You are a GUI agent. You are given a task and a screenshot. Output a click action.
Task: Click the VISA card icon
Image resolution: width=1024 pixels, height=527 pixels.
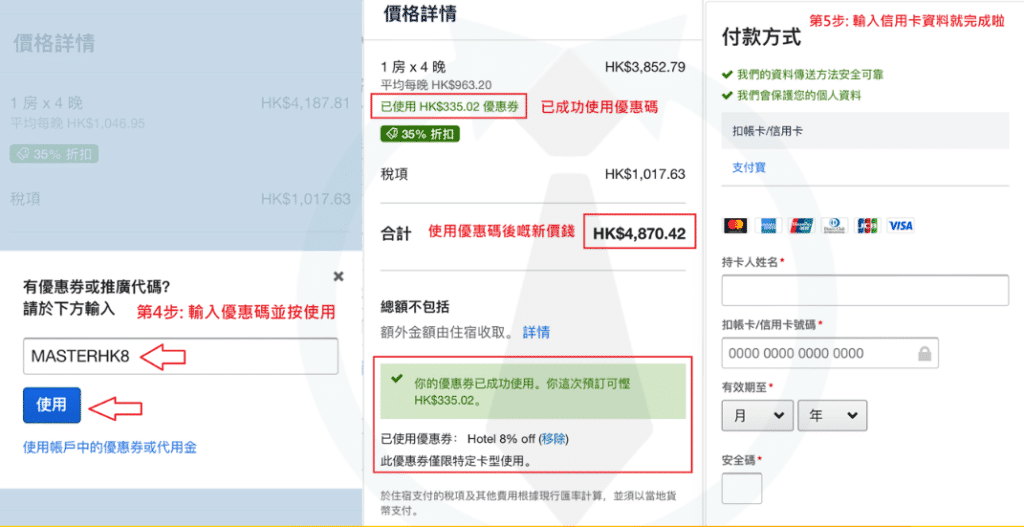pos(901,225)
